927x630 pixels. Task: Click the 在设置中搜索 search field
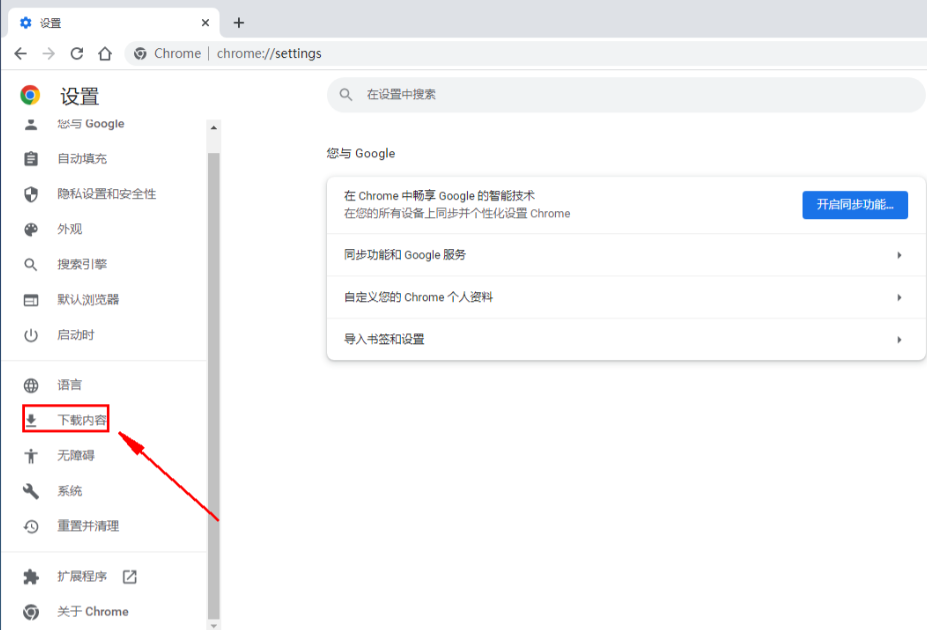point(626,95)
